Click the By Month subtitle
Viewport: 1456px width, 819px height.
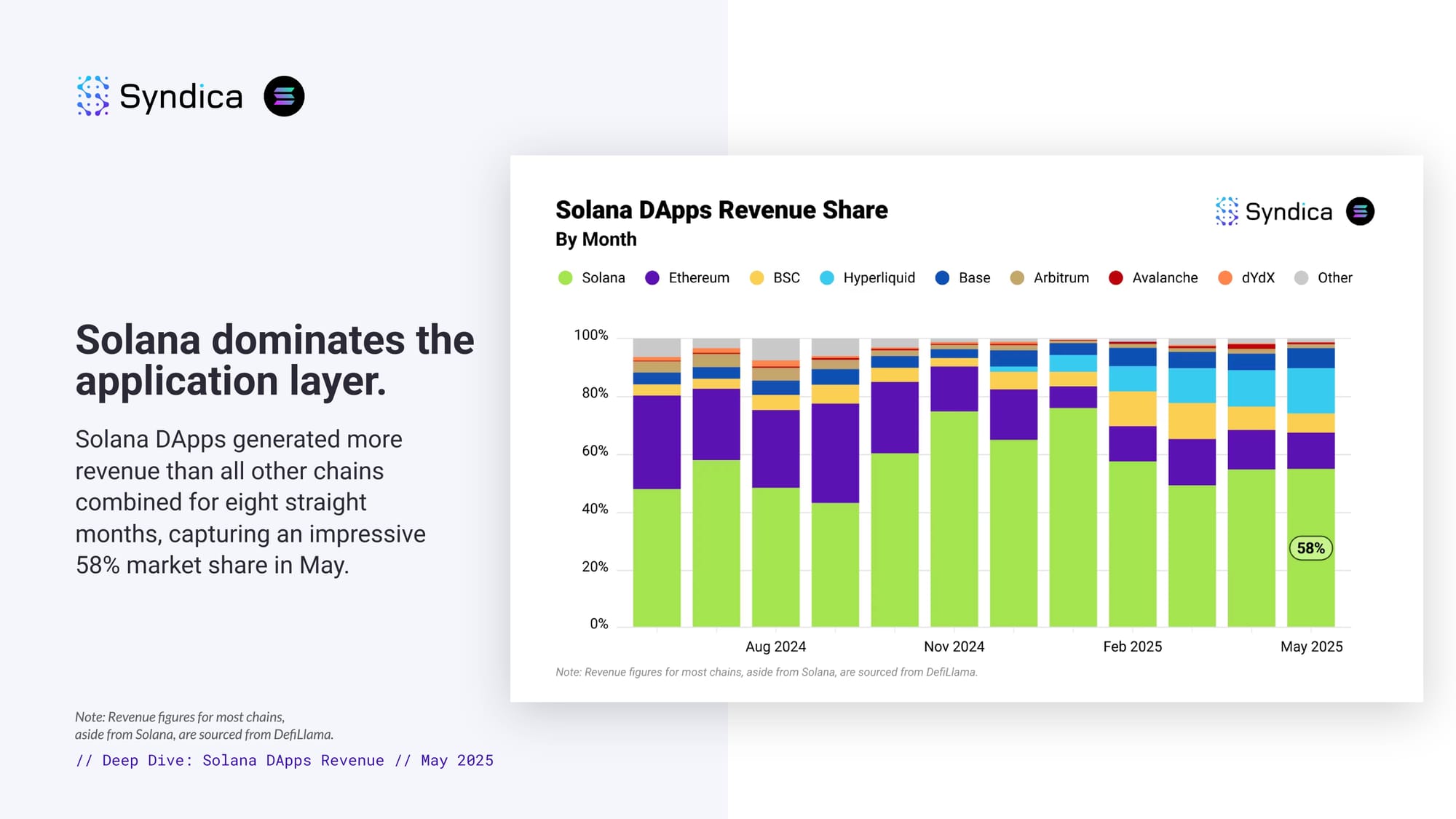[596, 240]
